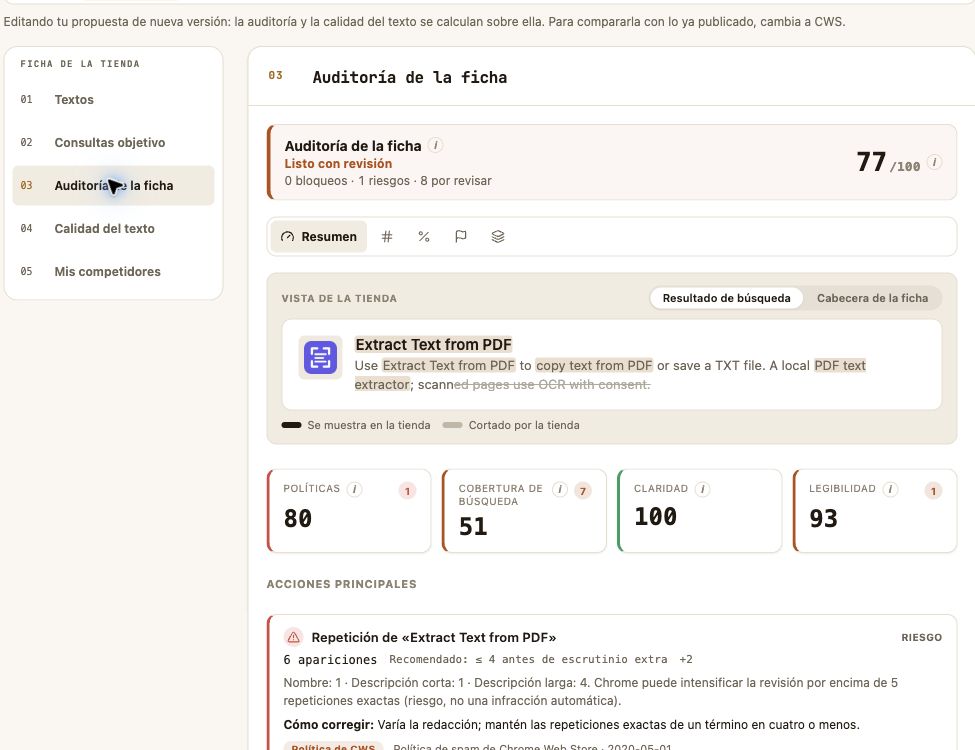The width and height of the screenshot is (975, 750).
Task: Navigate to 05 Mis competidores
Action: pos(113,271)
